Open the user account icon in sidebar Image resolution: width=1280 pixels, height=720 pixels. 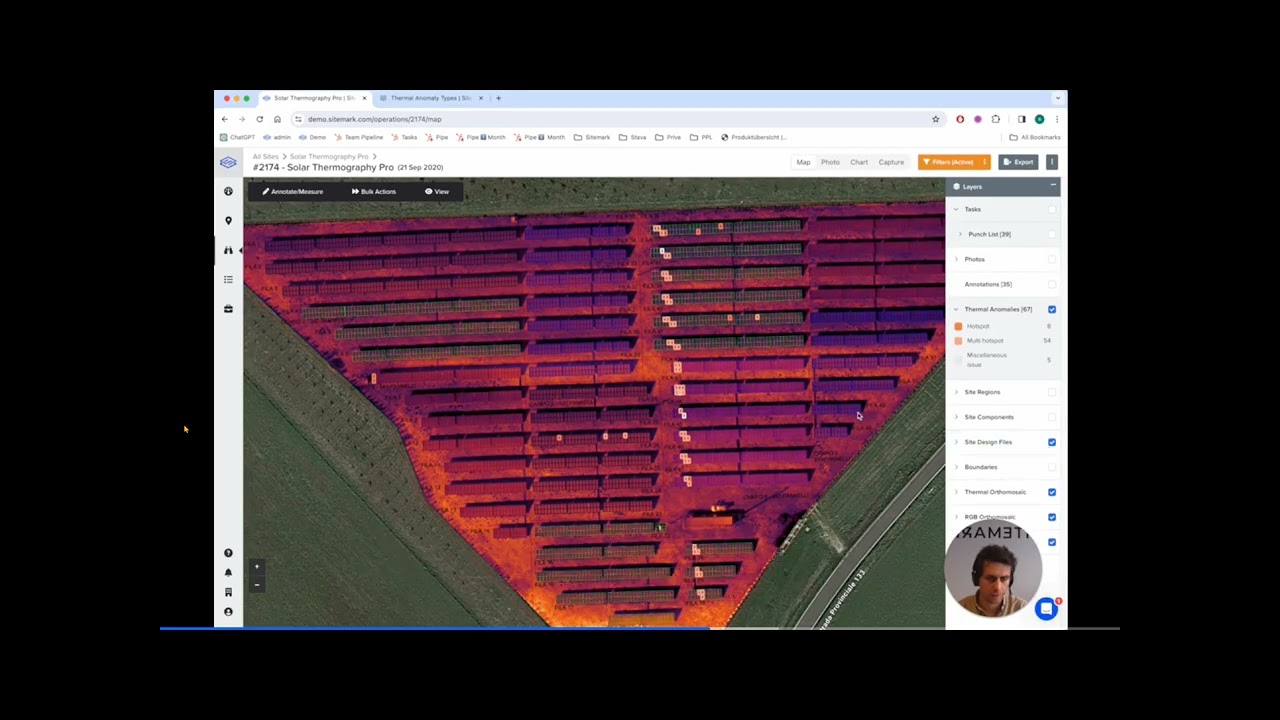(228, 612)
